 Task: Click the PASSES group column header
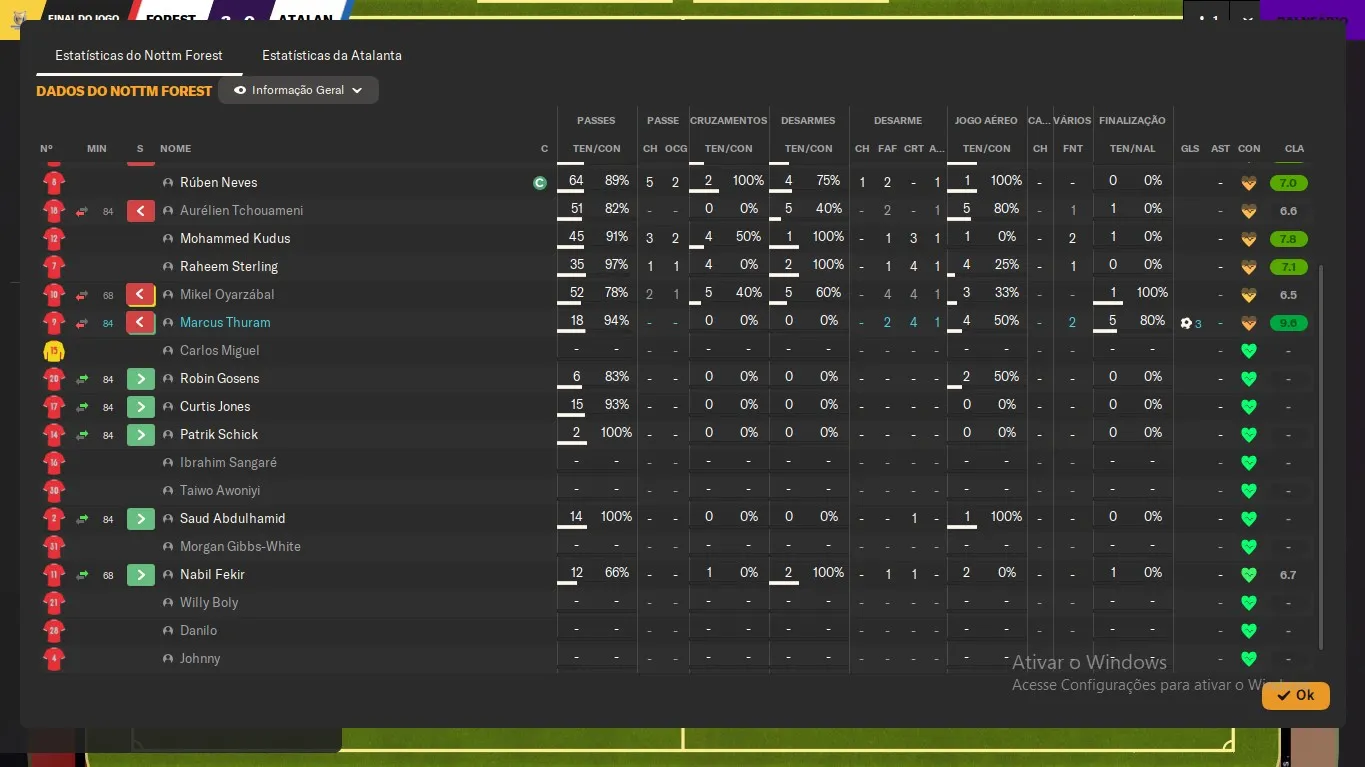pyautogui.click(x=596, y=121)
